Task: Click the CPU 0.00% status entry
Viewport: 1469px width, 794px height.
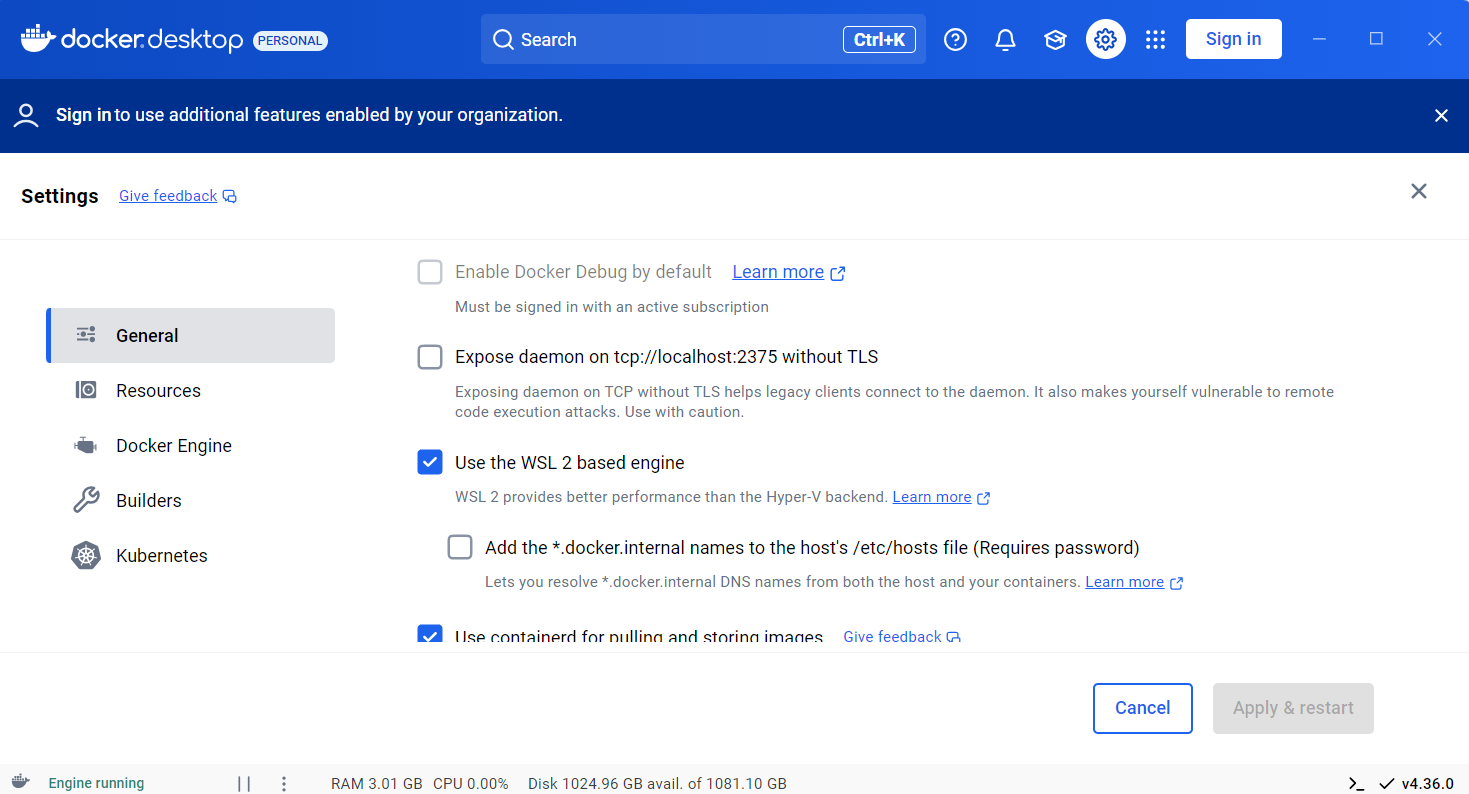Action: point(471,784)
